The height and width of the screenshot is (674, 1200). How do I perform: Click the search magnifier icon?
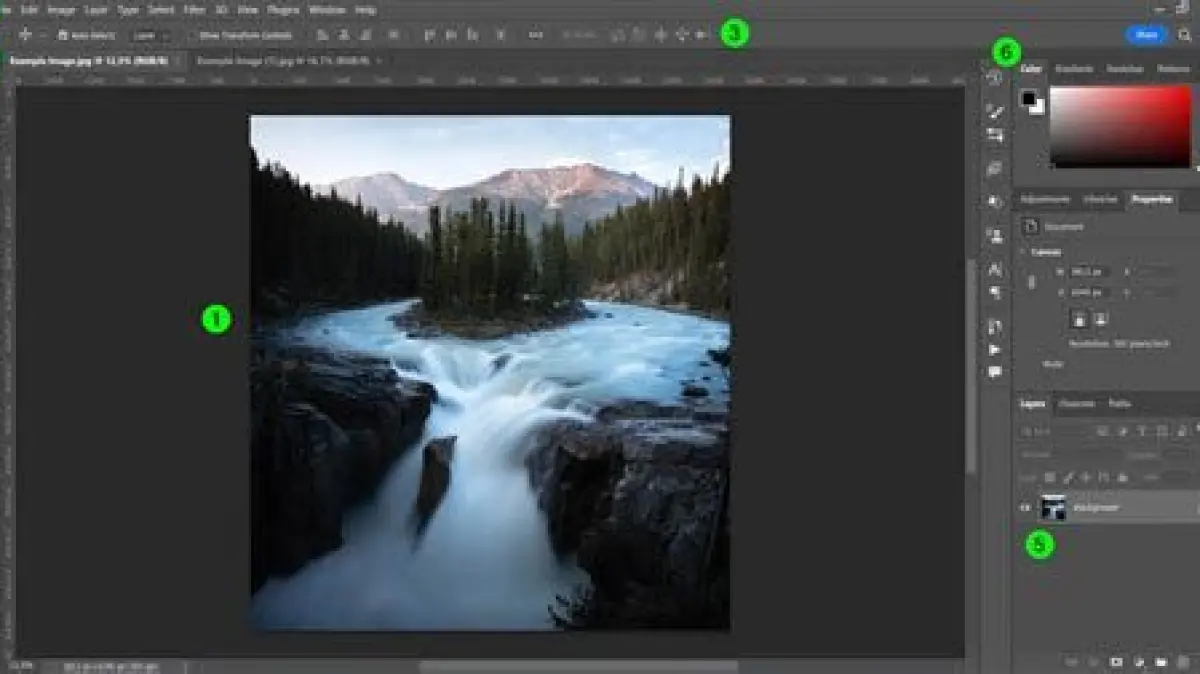[x=1185, y=35]
